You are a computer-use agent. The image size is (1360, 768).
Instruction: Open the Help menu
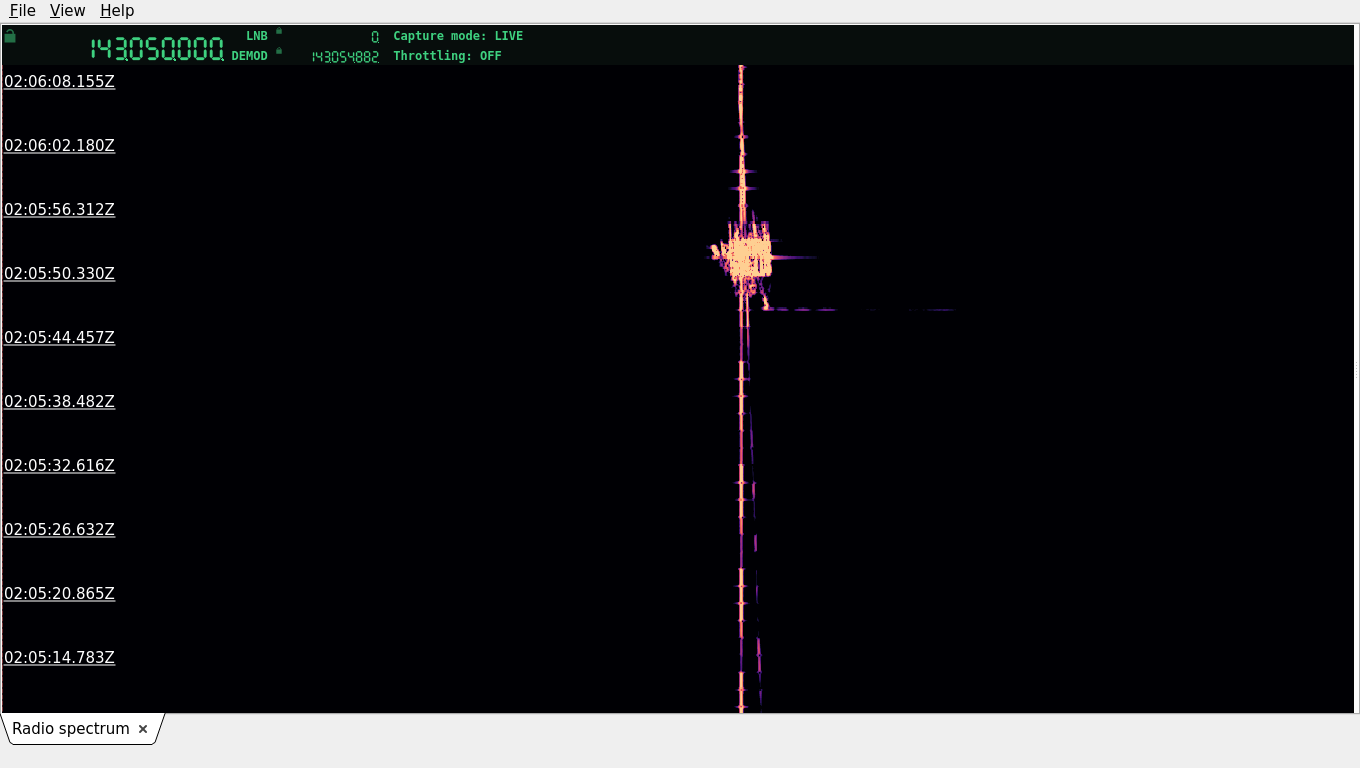[117, 10]
